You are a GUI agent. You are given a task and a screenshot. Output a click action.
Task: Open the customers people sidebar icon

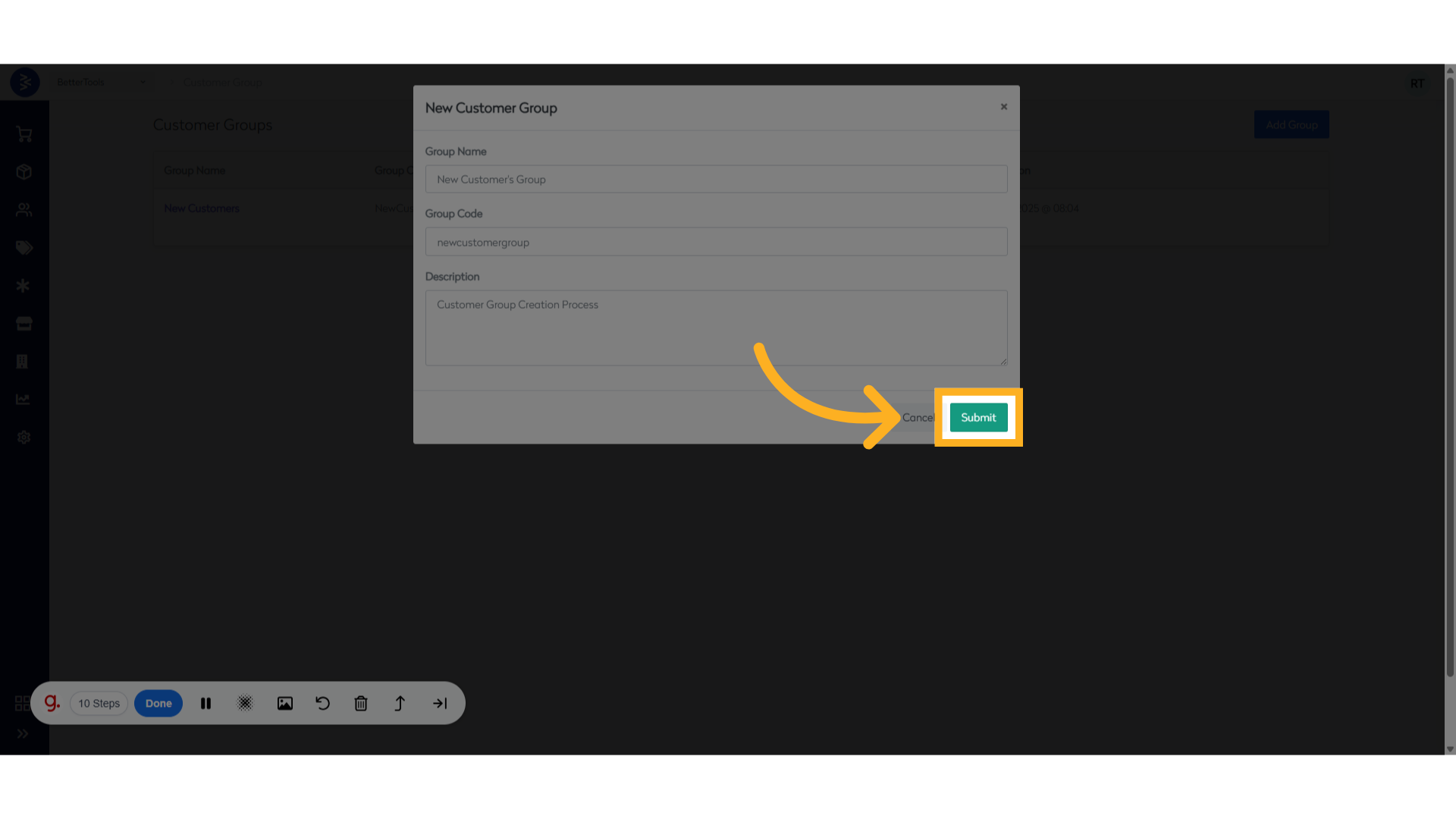point(24,210)
